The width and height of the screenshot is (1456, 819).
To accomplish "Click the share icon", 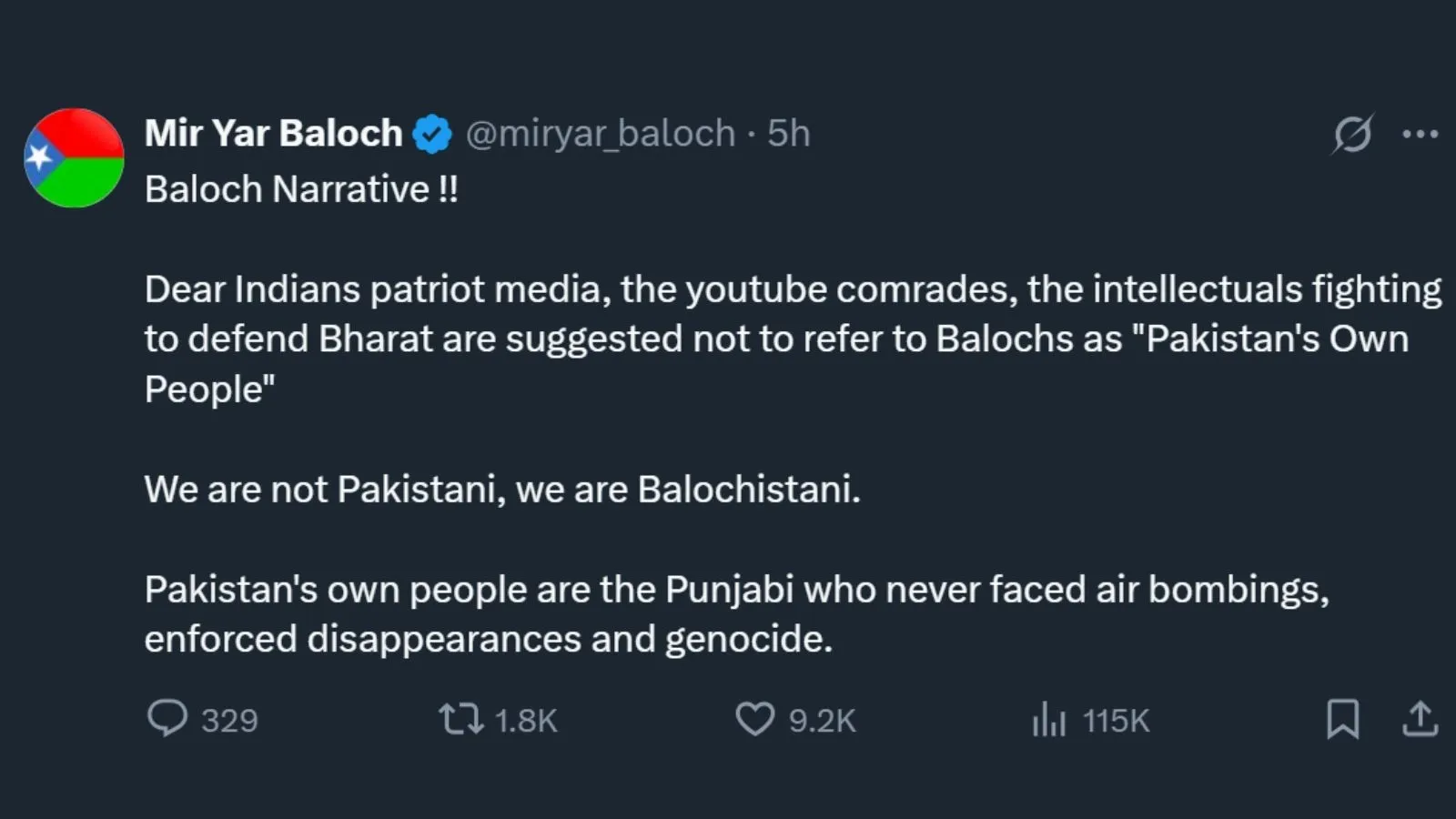I will pos(1421,719).
